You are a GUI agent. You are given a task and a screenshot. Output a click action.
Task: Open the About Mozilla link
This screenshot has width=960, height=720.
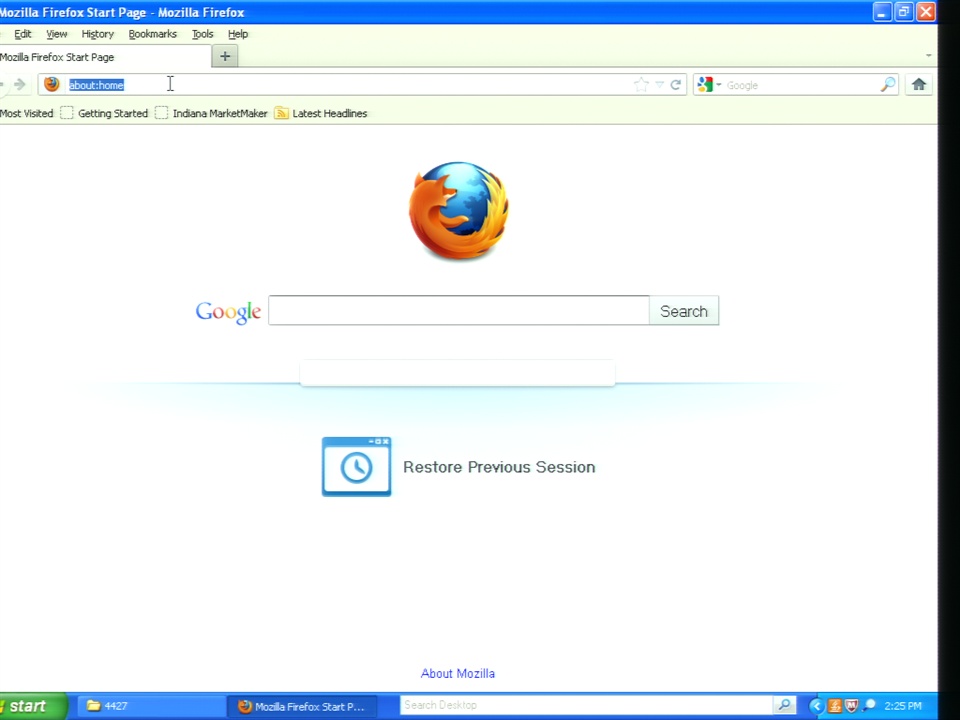(x=457, y=673)
